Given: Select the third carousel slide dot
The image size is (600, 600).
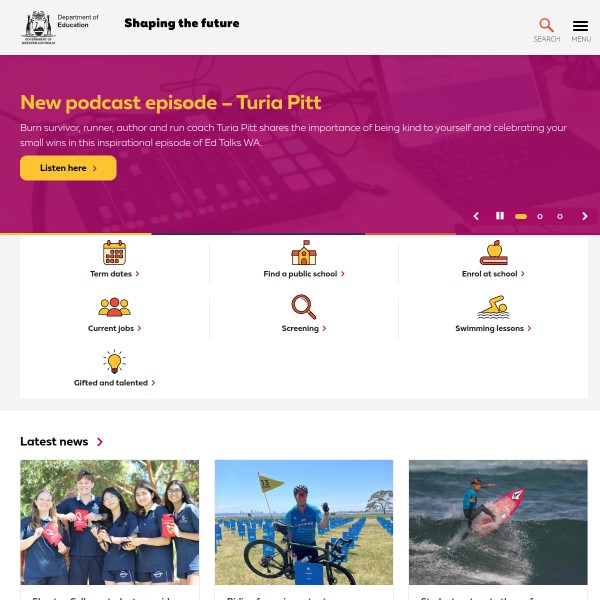Looking at the screenshot, I should pyautogui.click(x=560, y=217).
